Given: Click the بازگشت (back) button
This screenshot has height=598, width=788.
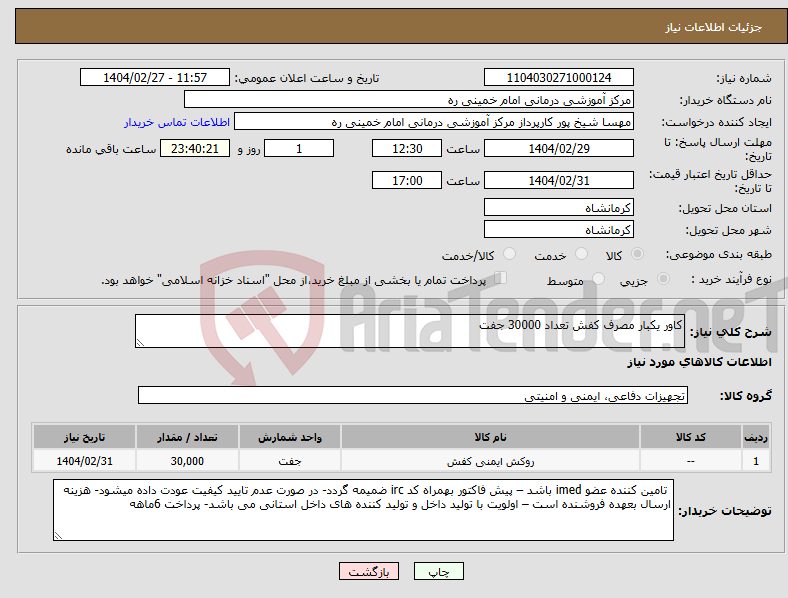Looking at the screenshot, I should click(369, 571).
